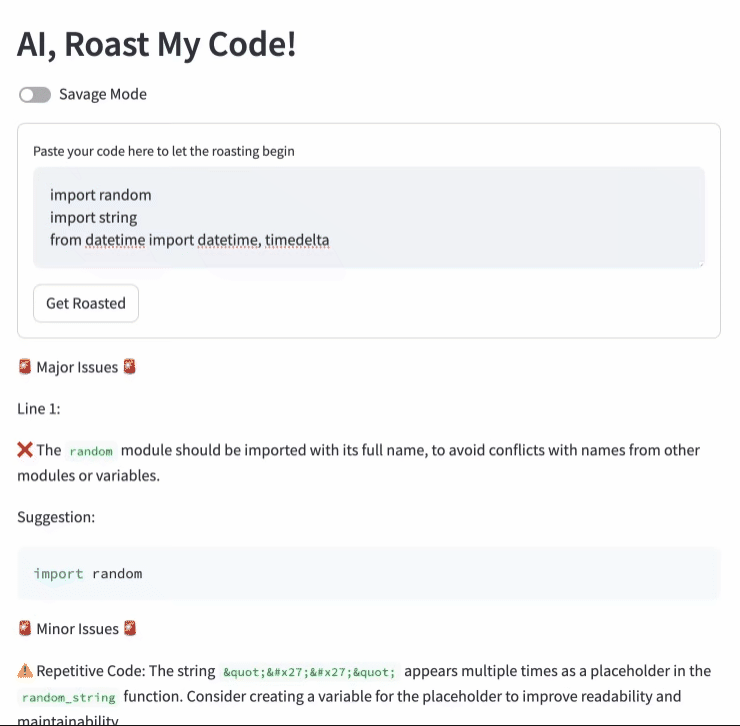Click the green 'random' inline code tag
The width and height of the screenshot is (740, 726).
pos(91,452)
